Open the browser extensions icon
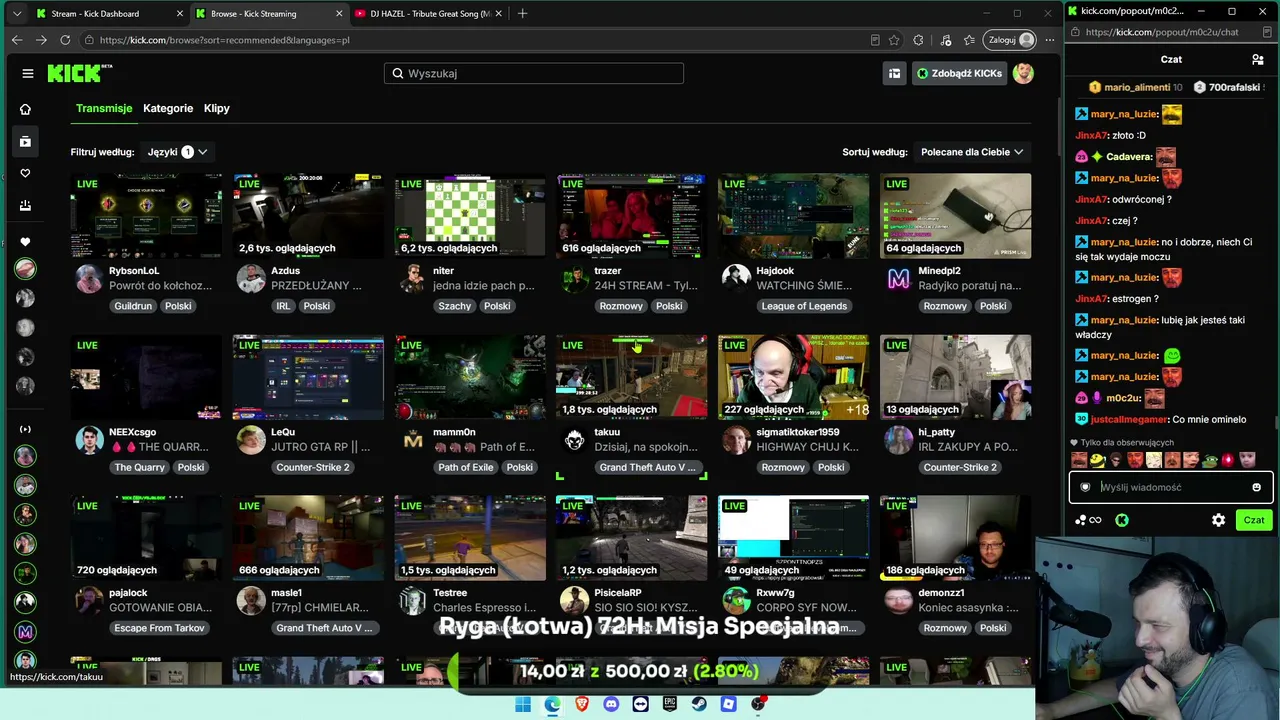 point(918,40)
